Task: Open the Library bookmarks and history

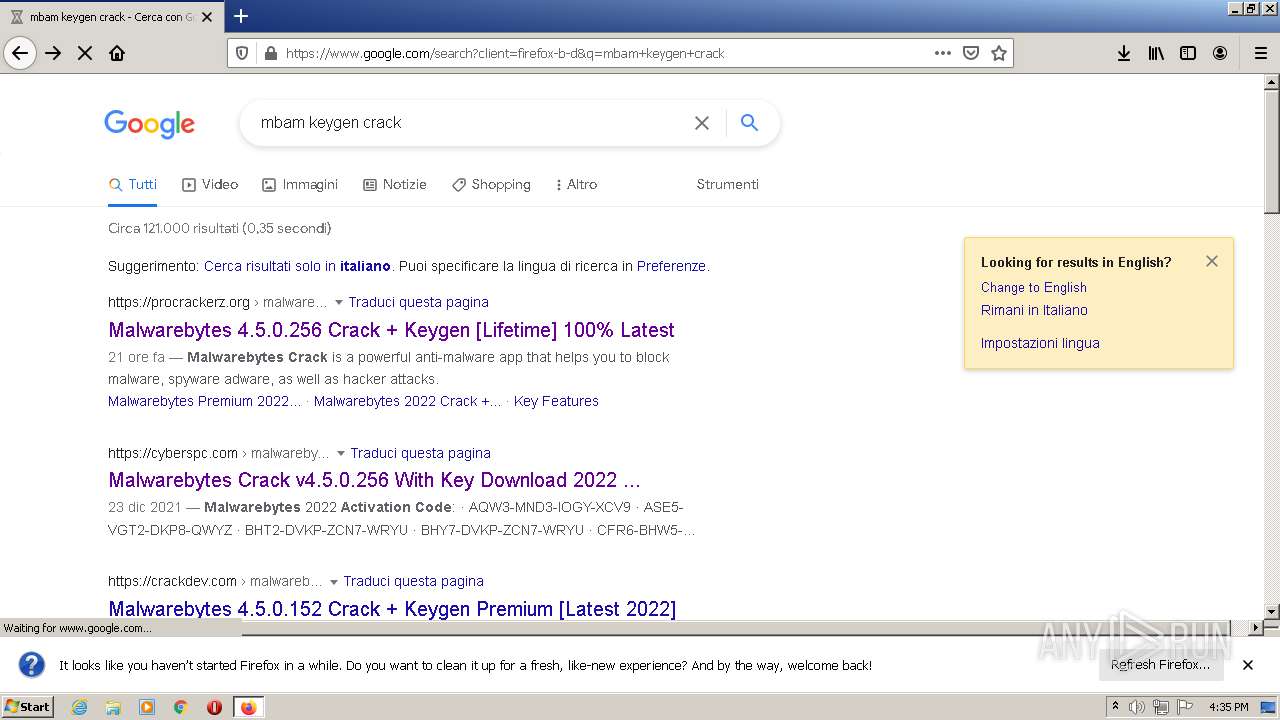Action: [x=1156, y=53]
